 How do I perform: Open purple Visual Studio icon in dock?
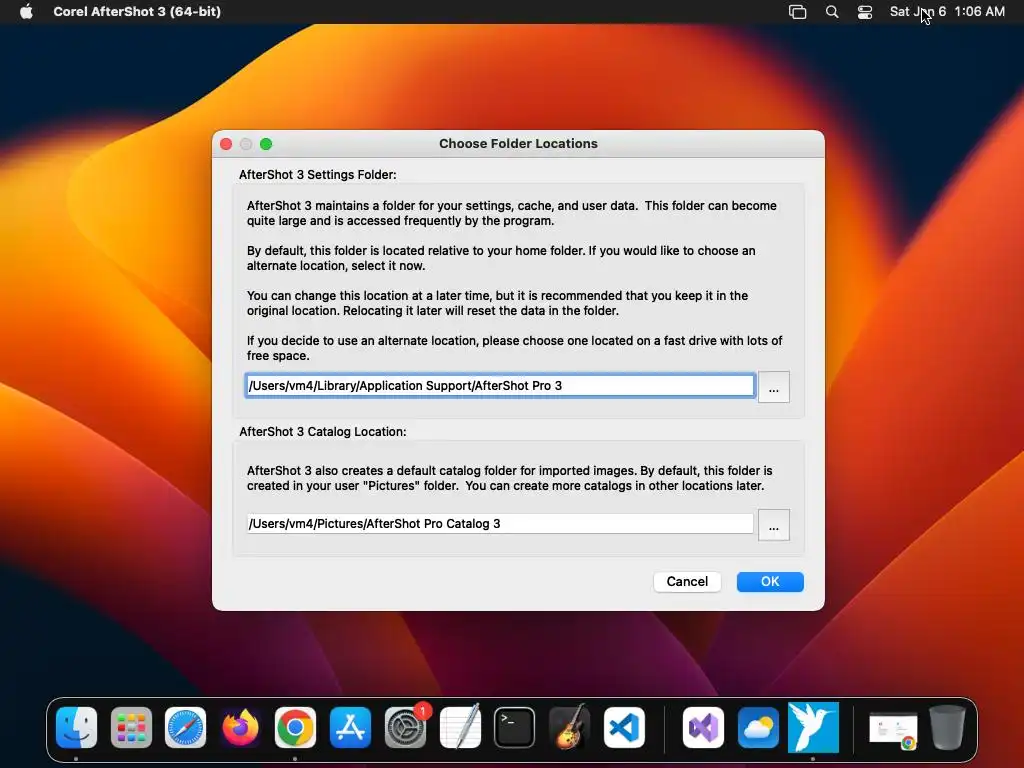pos(703,727)
